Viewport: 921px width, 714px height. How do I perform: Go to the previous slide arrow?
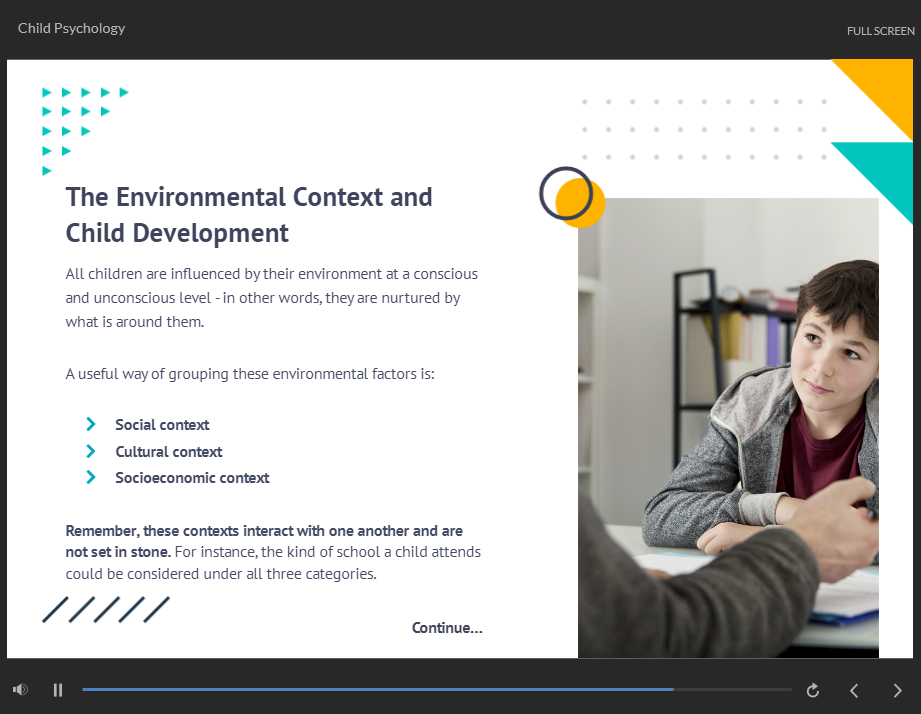854,690
